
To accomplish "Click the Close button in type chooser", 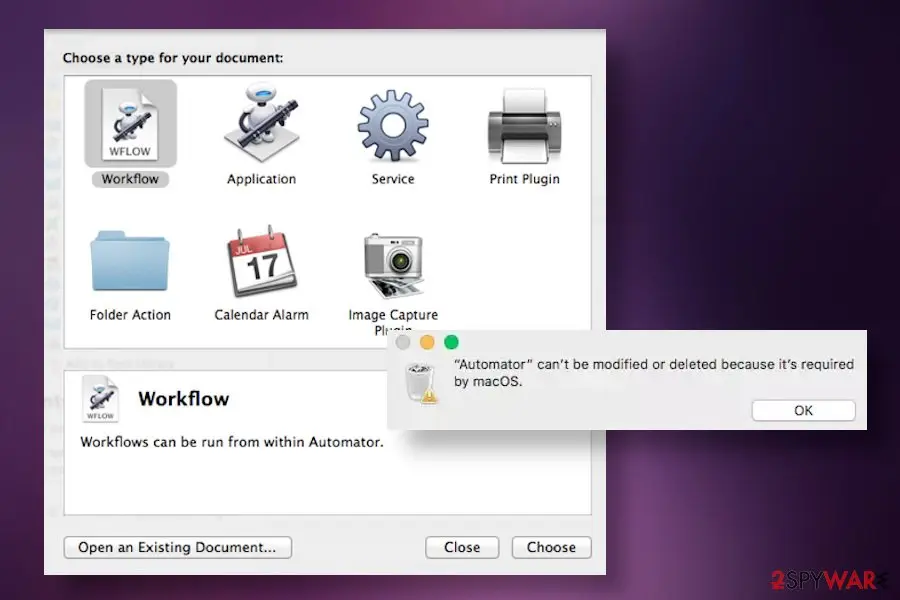I will tap(462, 547).
